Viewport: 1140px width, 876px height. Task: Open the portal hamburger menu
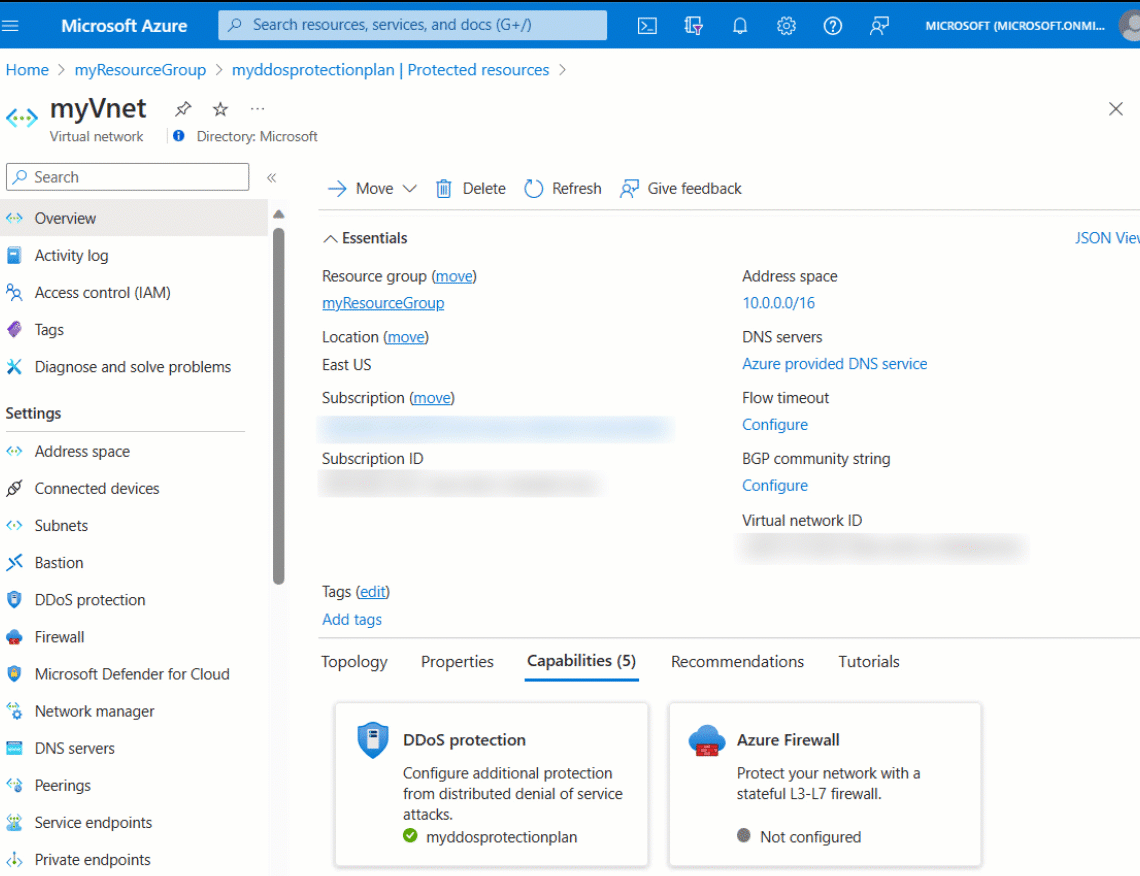coord(10,25)
